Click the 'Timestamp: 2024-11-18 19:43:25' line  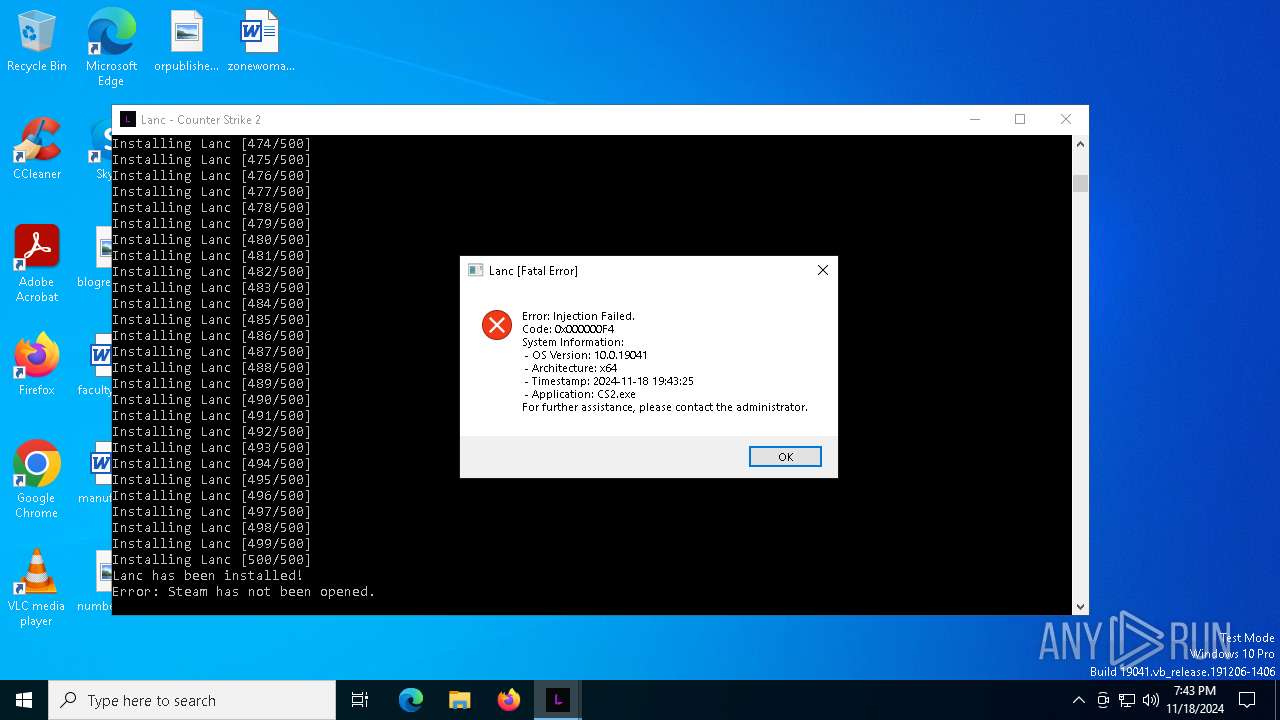coord(608,381)
